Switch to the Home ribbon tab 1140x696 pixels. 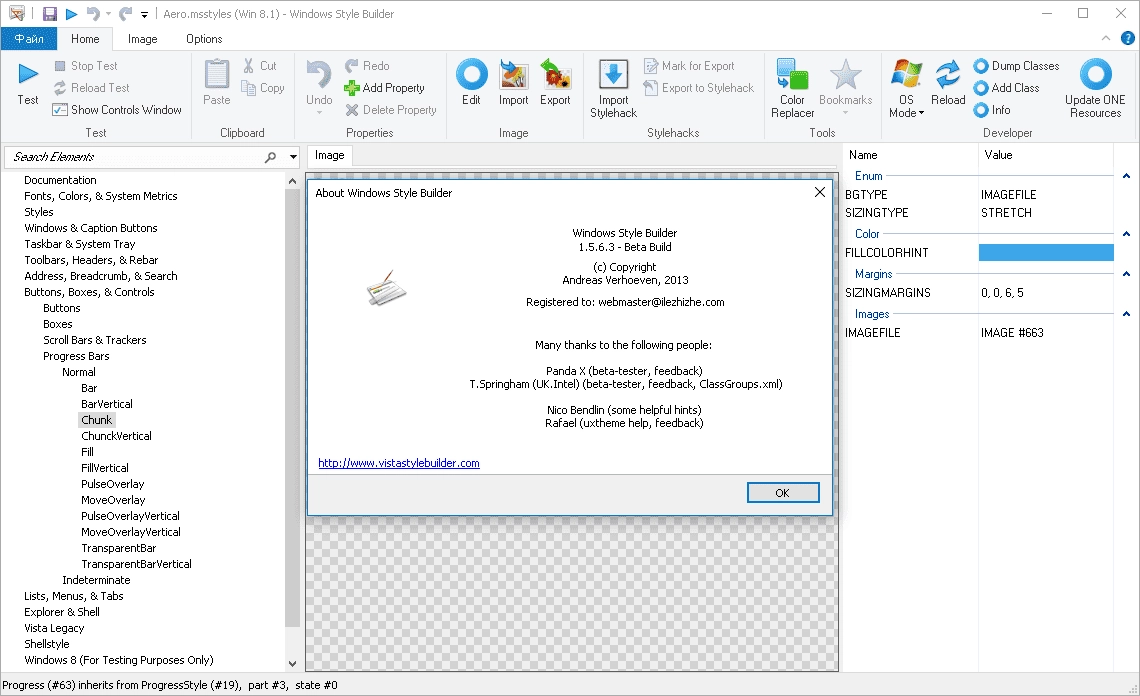tap(85, 39)
